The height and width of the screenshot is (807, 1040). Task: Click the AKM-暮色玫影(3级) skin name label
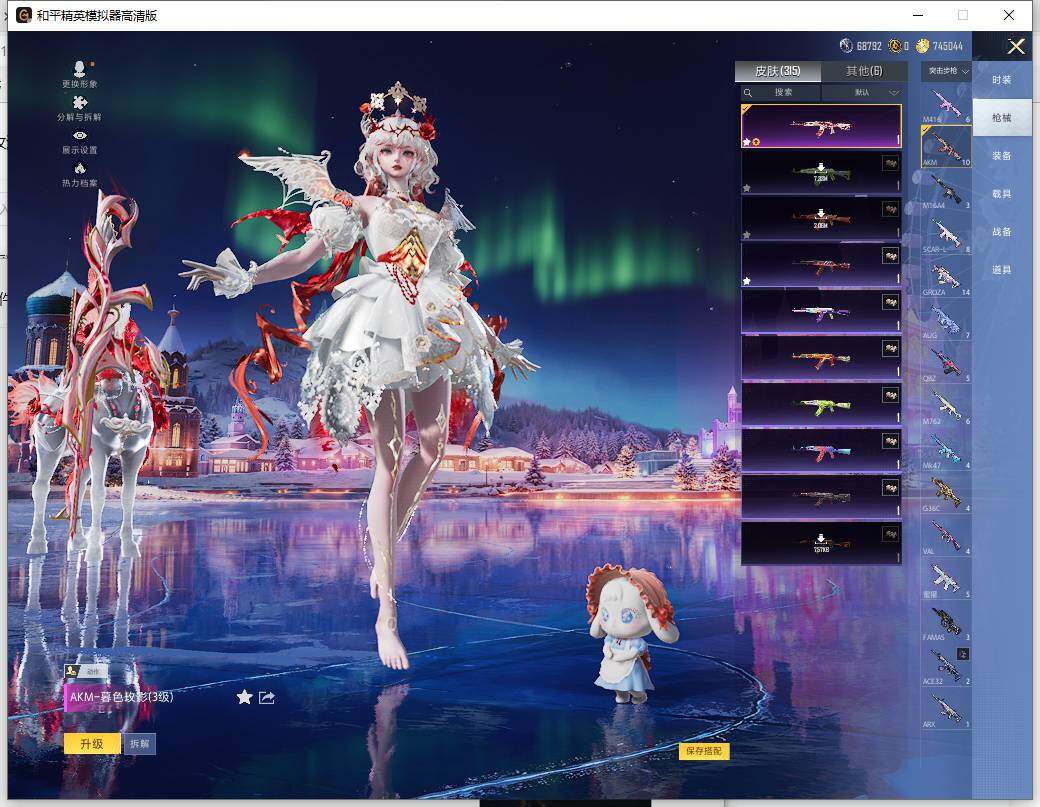point(122,697)
